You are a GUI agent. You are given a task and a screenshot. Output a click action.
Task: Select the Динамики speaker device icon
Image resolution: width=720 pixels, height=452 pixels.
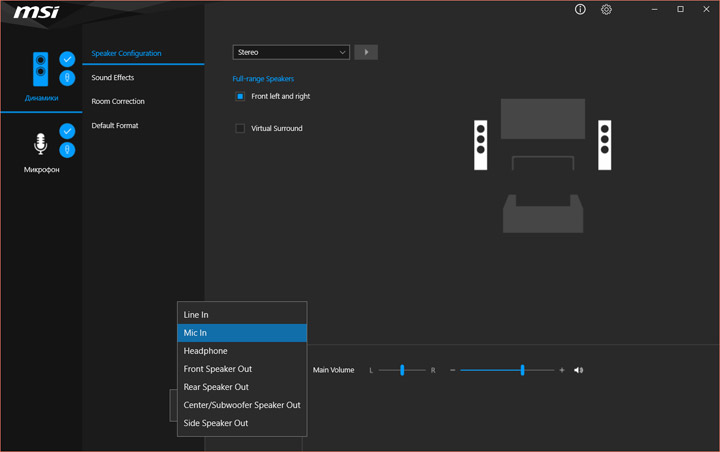click(40, 69)
